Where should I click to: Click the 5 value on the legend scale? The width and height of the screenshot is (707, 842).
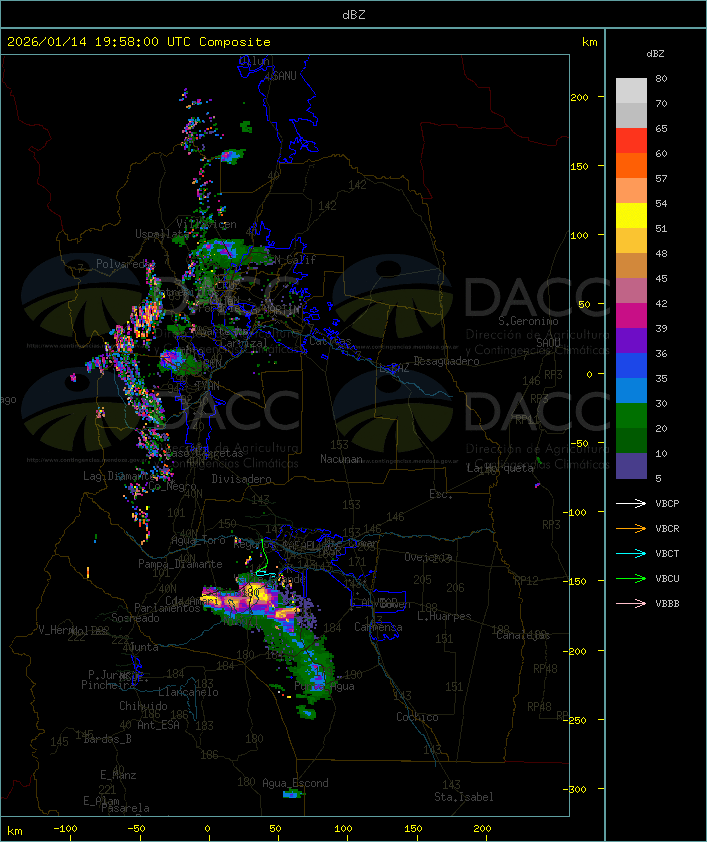[658, 478]
